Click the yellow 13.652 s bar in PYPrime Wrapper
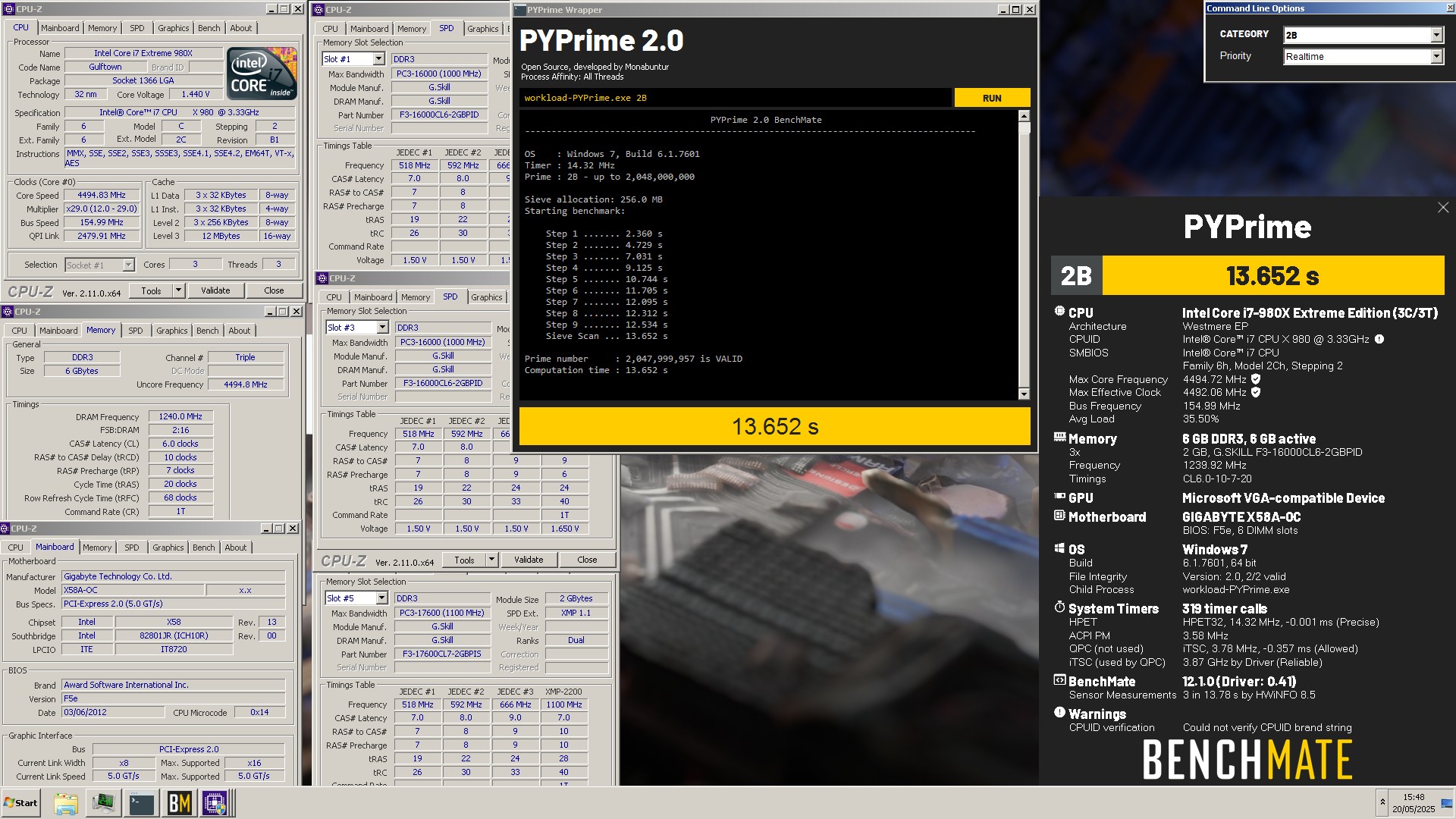This screenshot has width=1456, height=819. [x=774, y=426]
